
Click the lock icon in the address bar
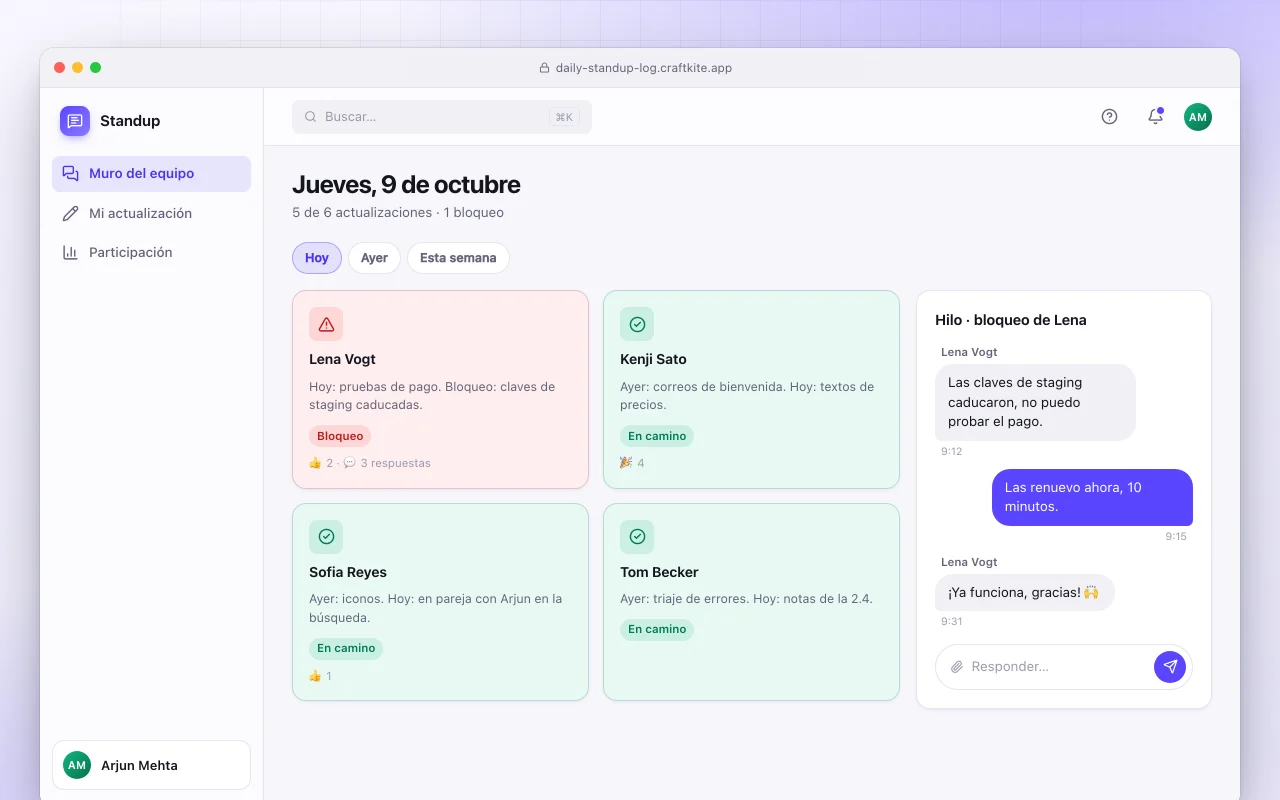[545, 68]
